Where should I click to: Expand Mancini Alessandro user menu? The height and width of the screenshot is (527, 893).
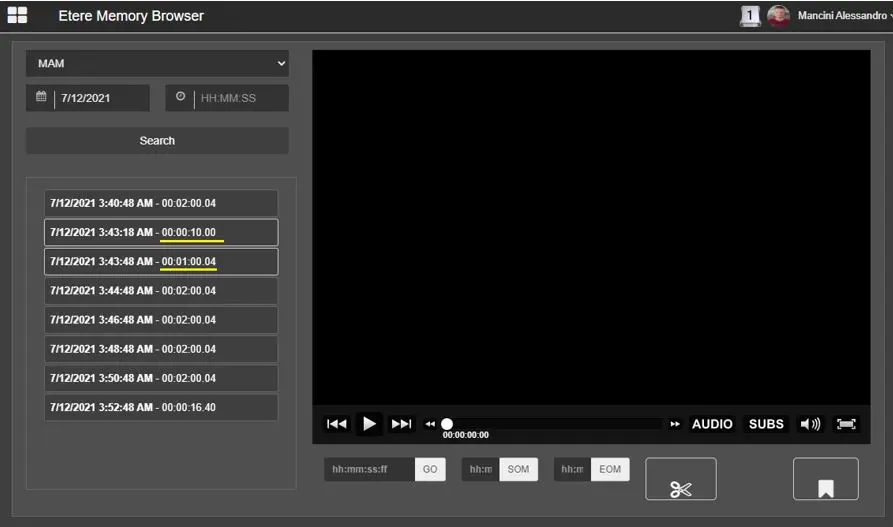click(x=844, y=16)
